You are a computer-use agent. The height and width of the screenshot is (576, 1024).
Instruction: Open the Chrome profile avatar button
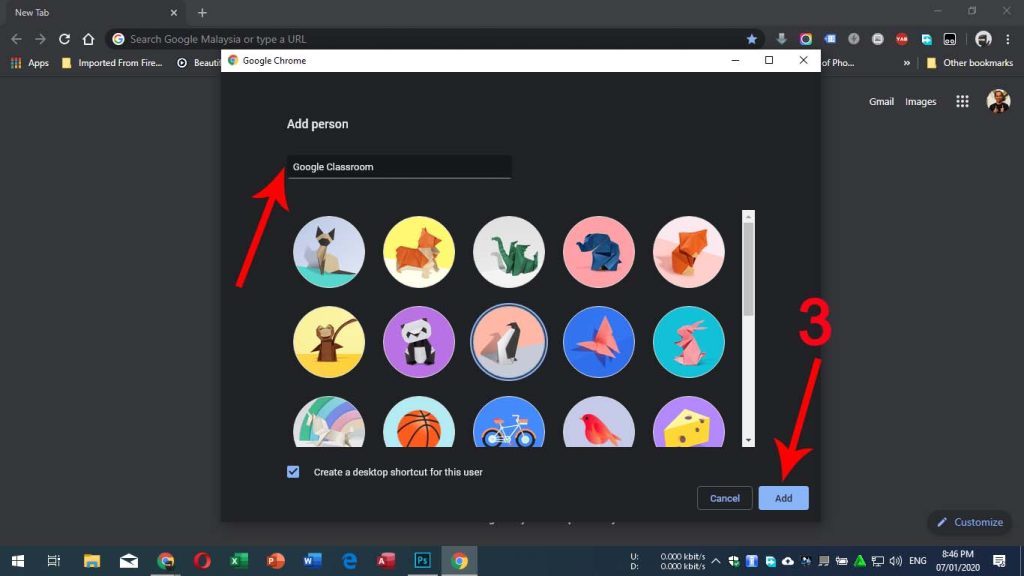point(984,39)
